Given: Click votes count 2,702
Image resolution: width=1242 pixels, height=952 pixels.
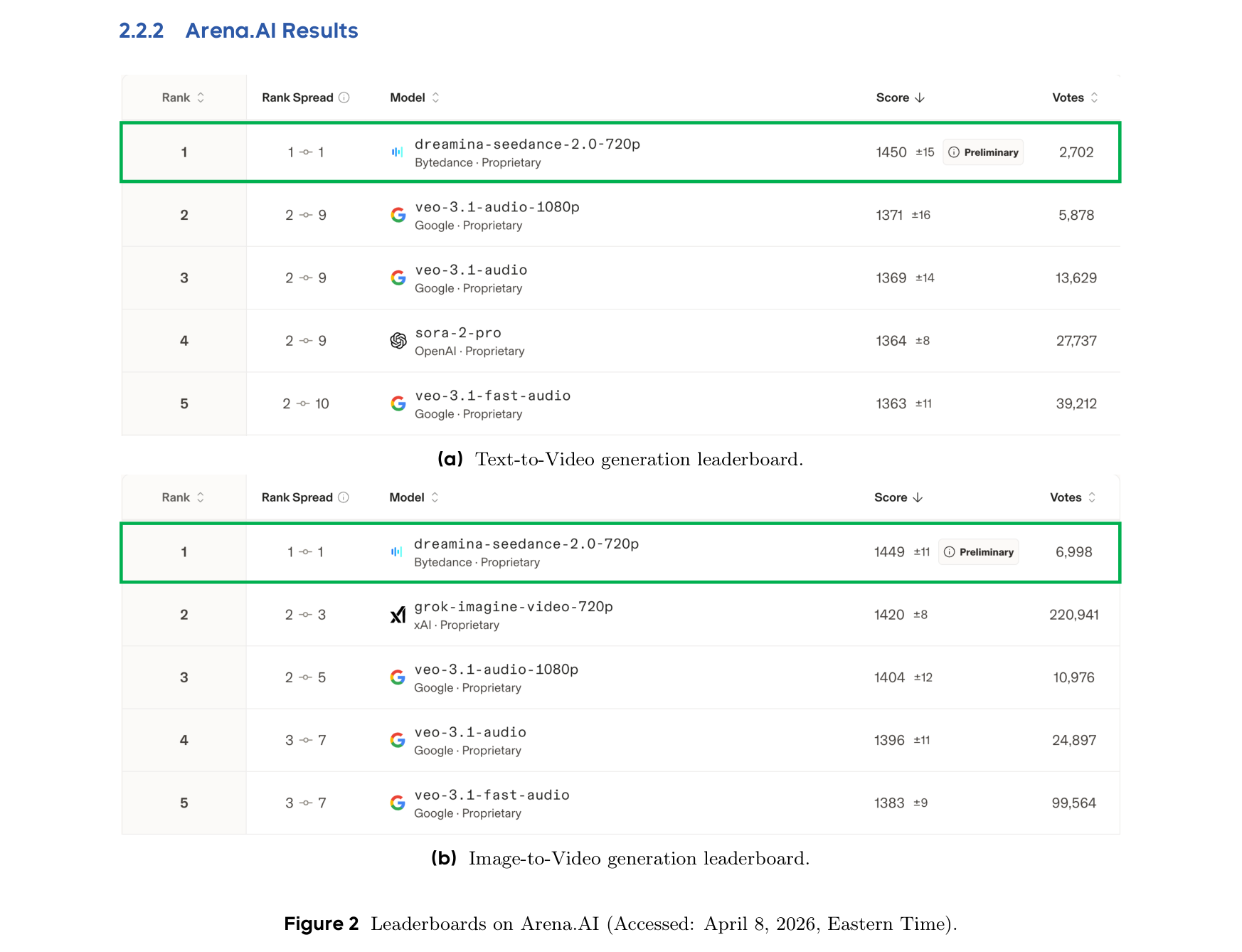Looking at the screenshot, I should [1076, 152].
